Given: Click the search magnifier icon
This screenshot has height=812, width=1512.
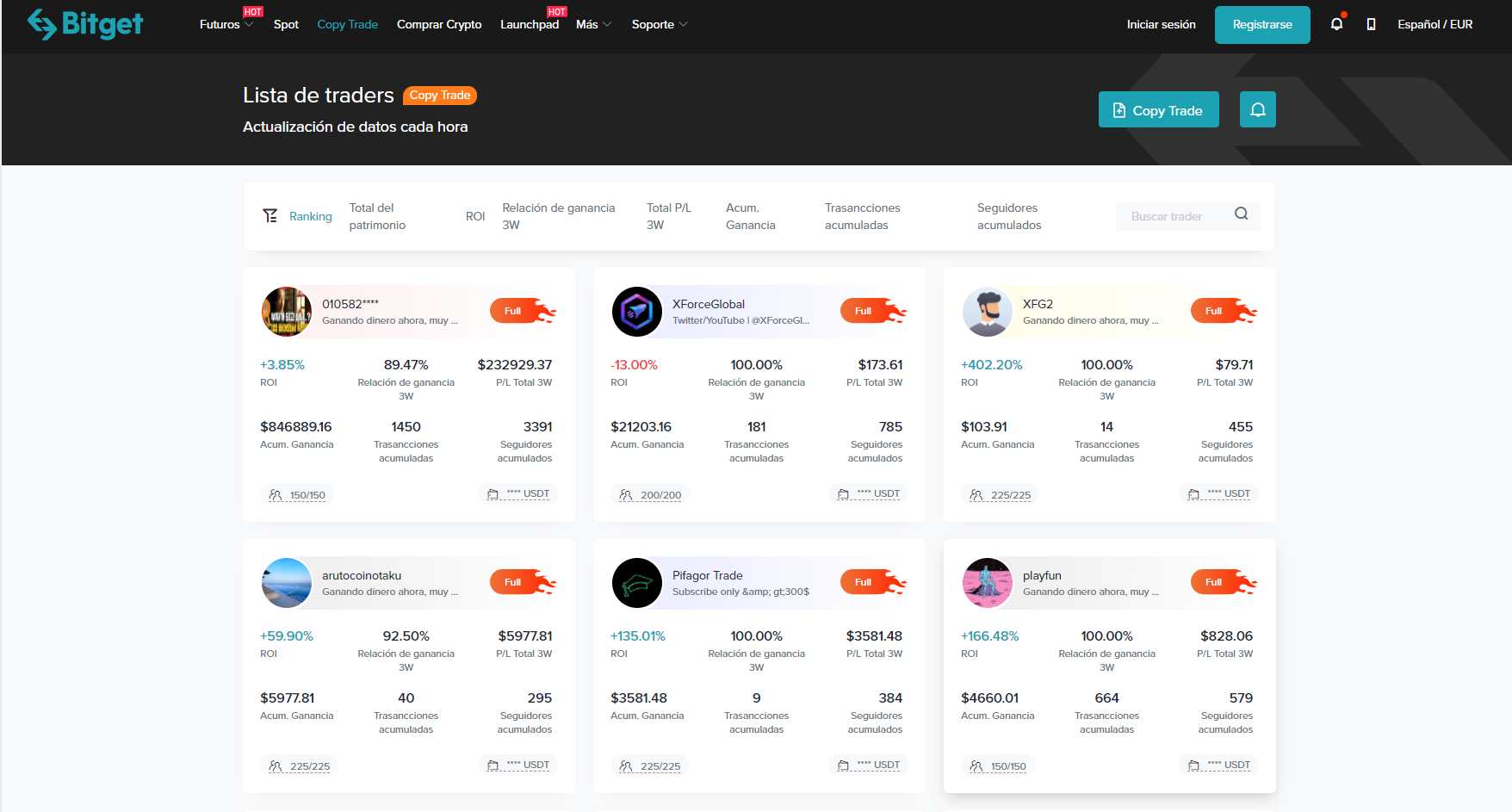Looking at the screenshot, I should tap(1241, 214).
